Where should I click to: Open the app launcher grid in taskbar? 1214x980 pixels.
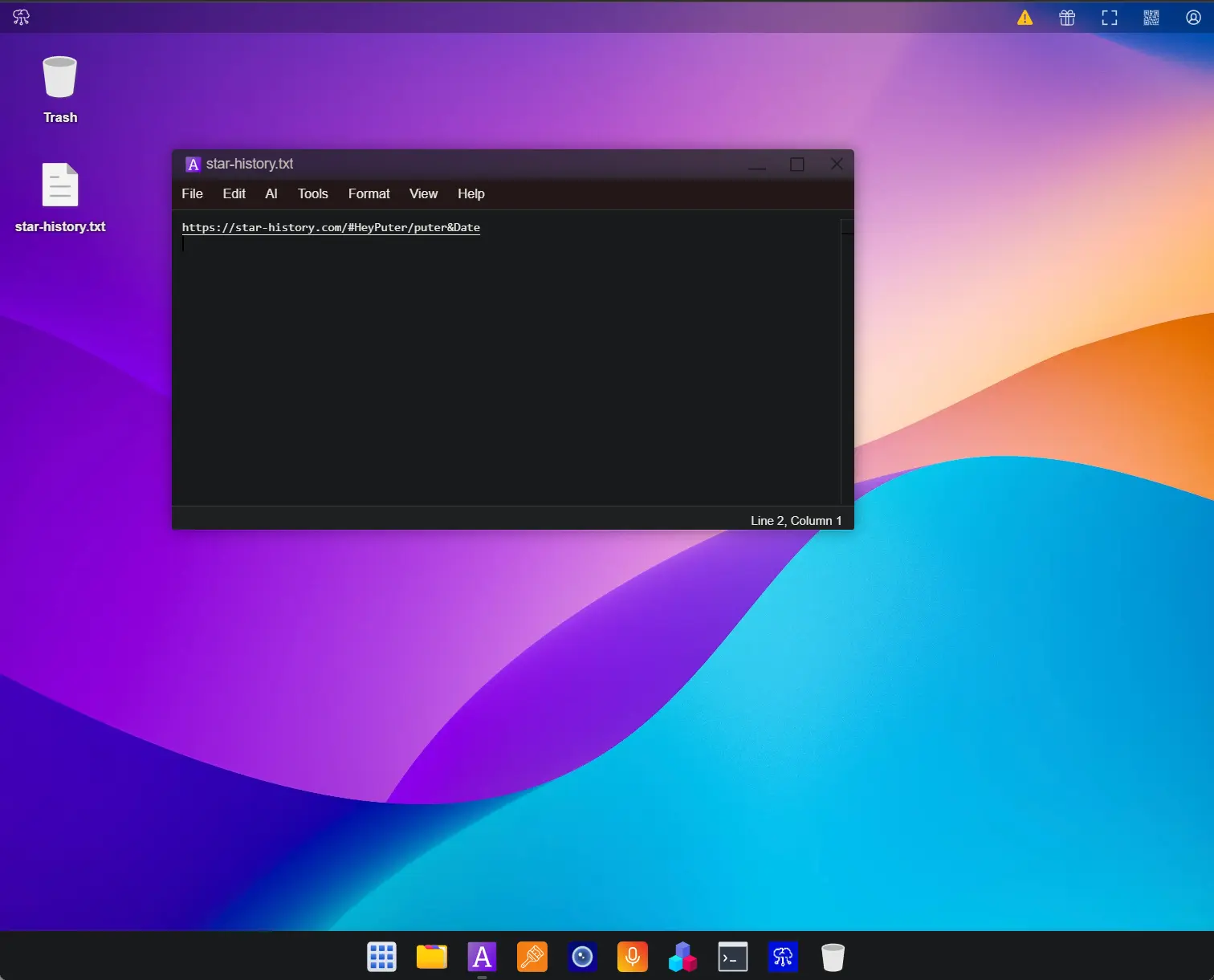pos(381,957)
